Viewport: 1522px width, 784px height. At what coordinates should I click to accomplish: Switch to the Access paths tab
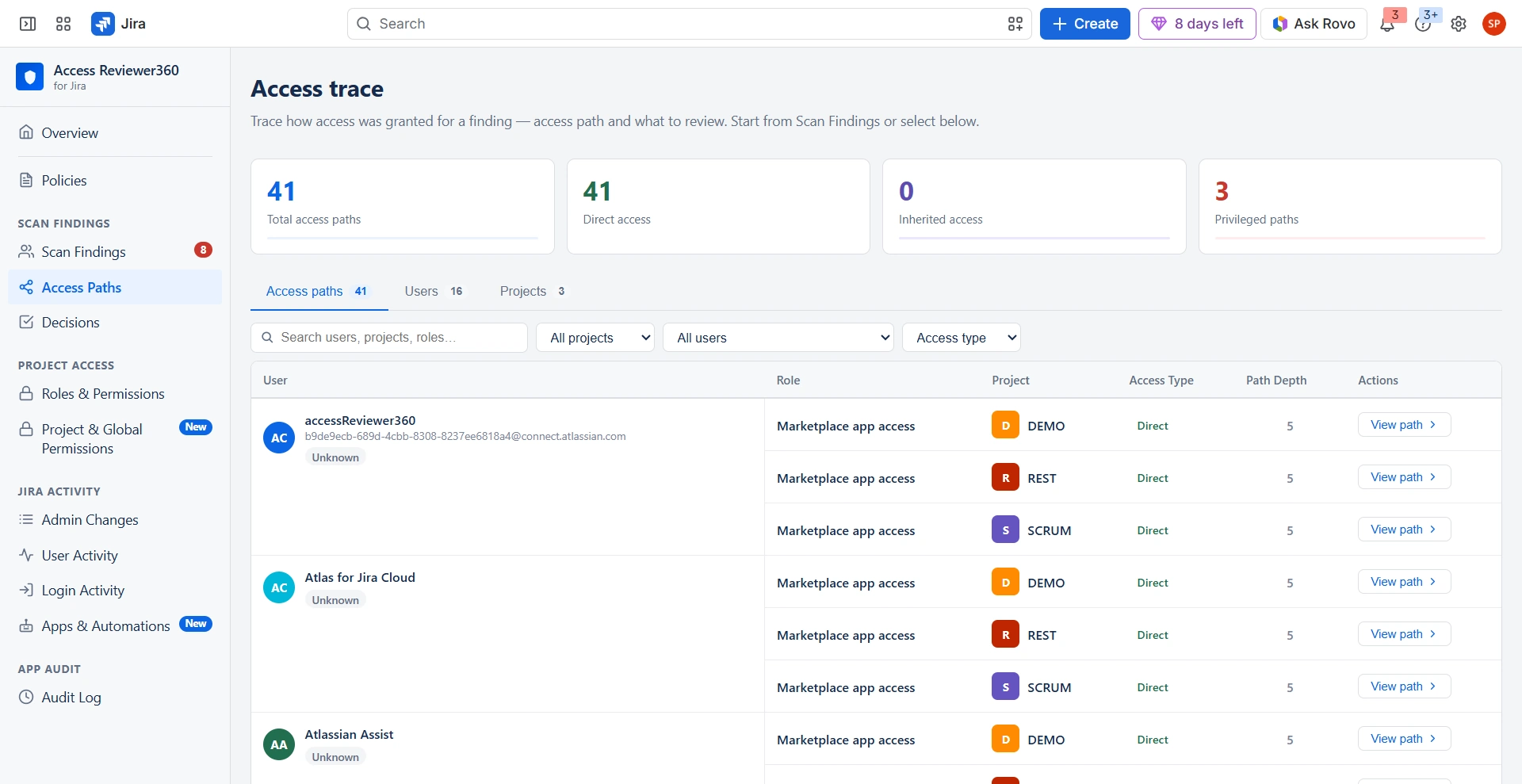[x=319, y=291]
